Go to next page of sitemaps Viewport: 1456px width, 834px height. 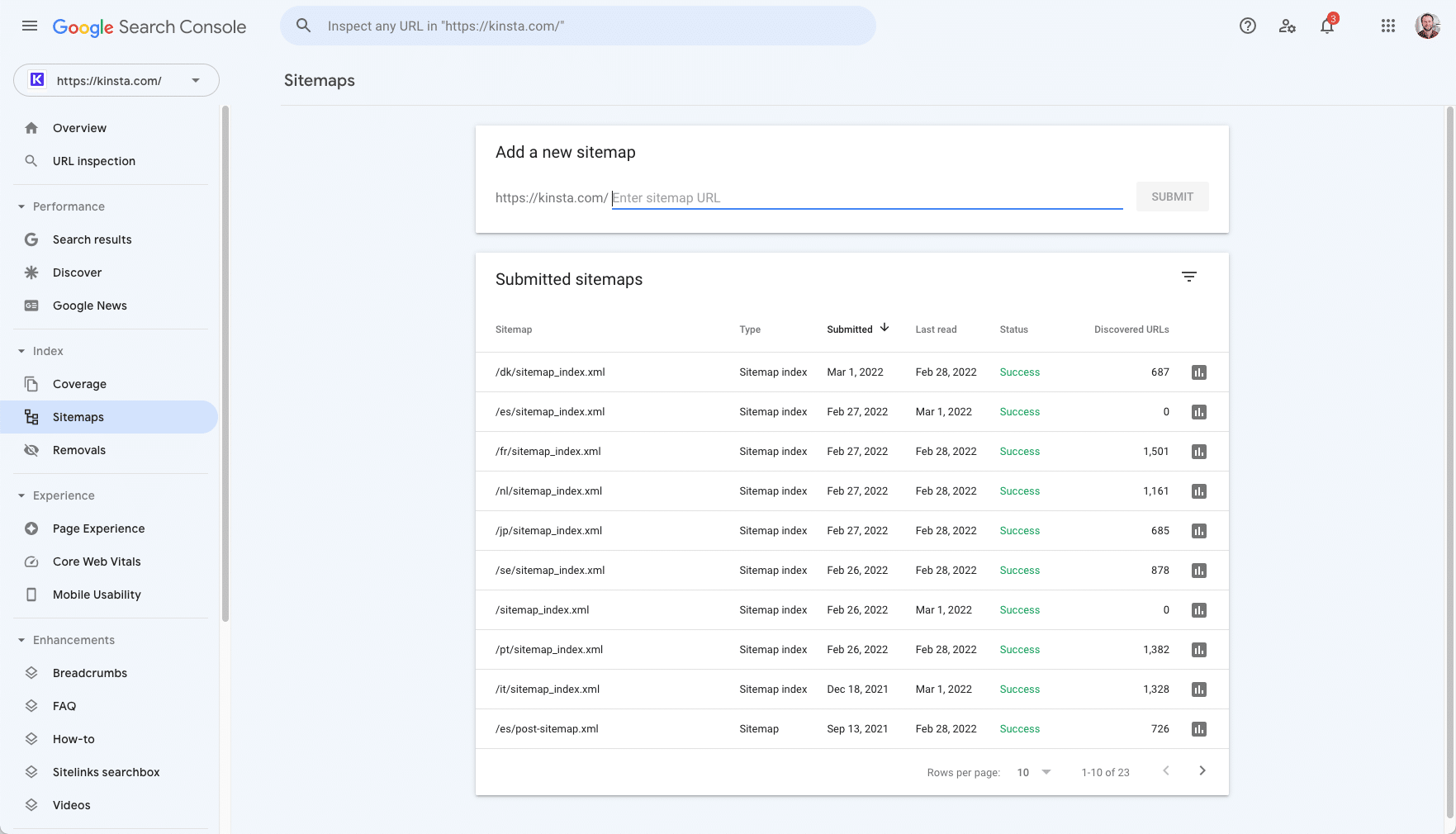[x=1202, y=770]
